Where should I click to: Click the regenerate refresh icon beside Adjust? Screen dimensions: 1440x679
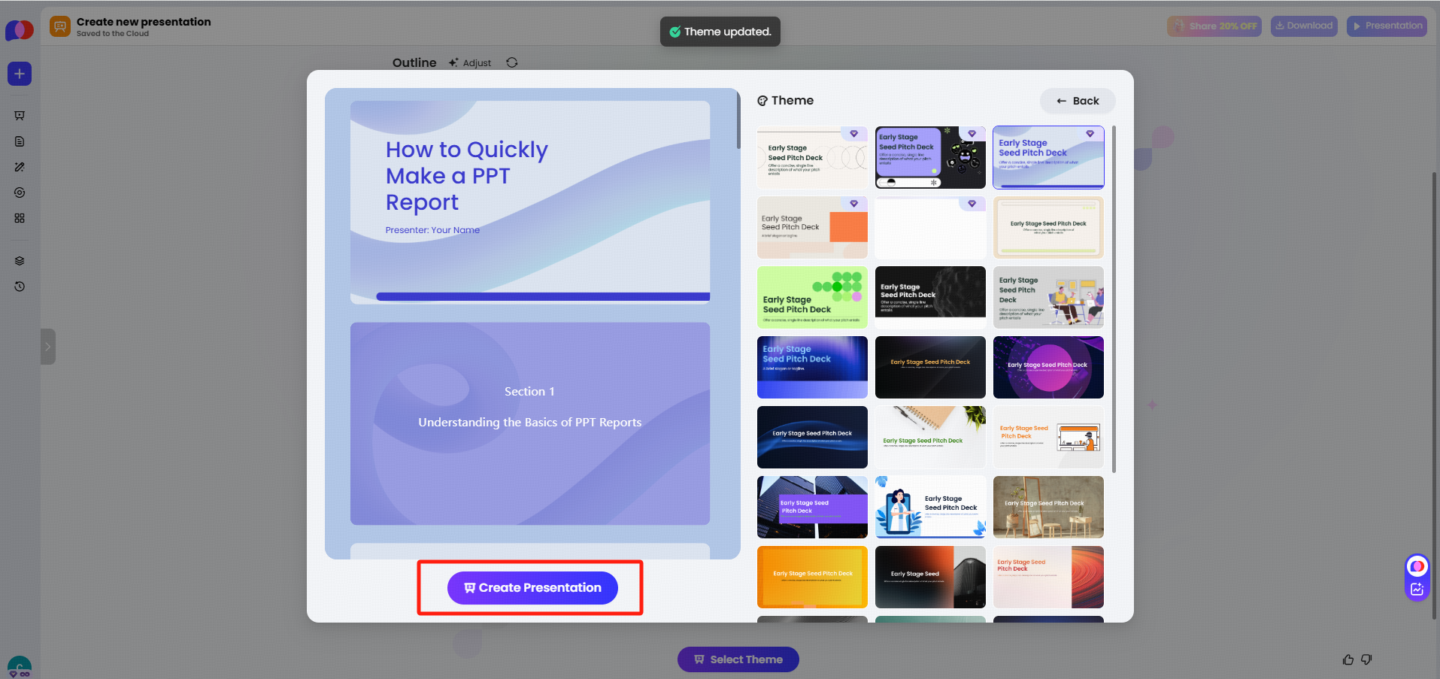pyautogui.click(x=512, y=62)
